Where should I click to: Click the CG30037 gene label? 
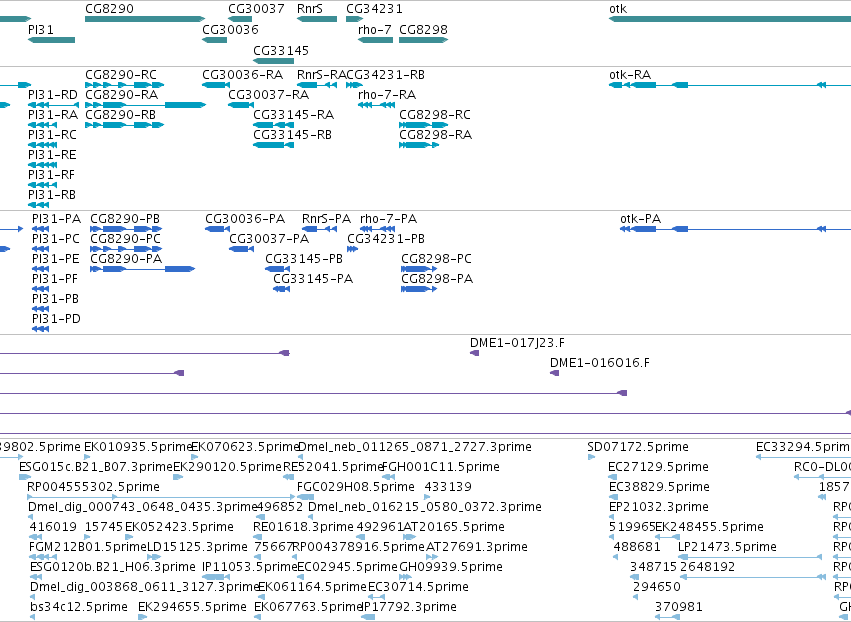pos(256,9)
